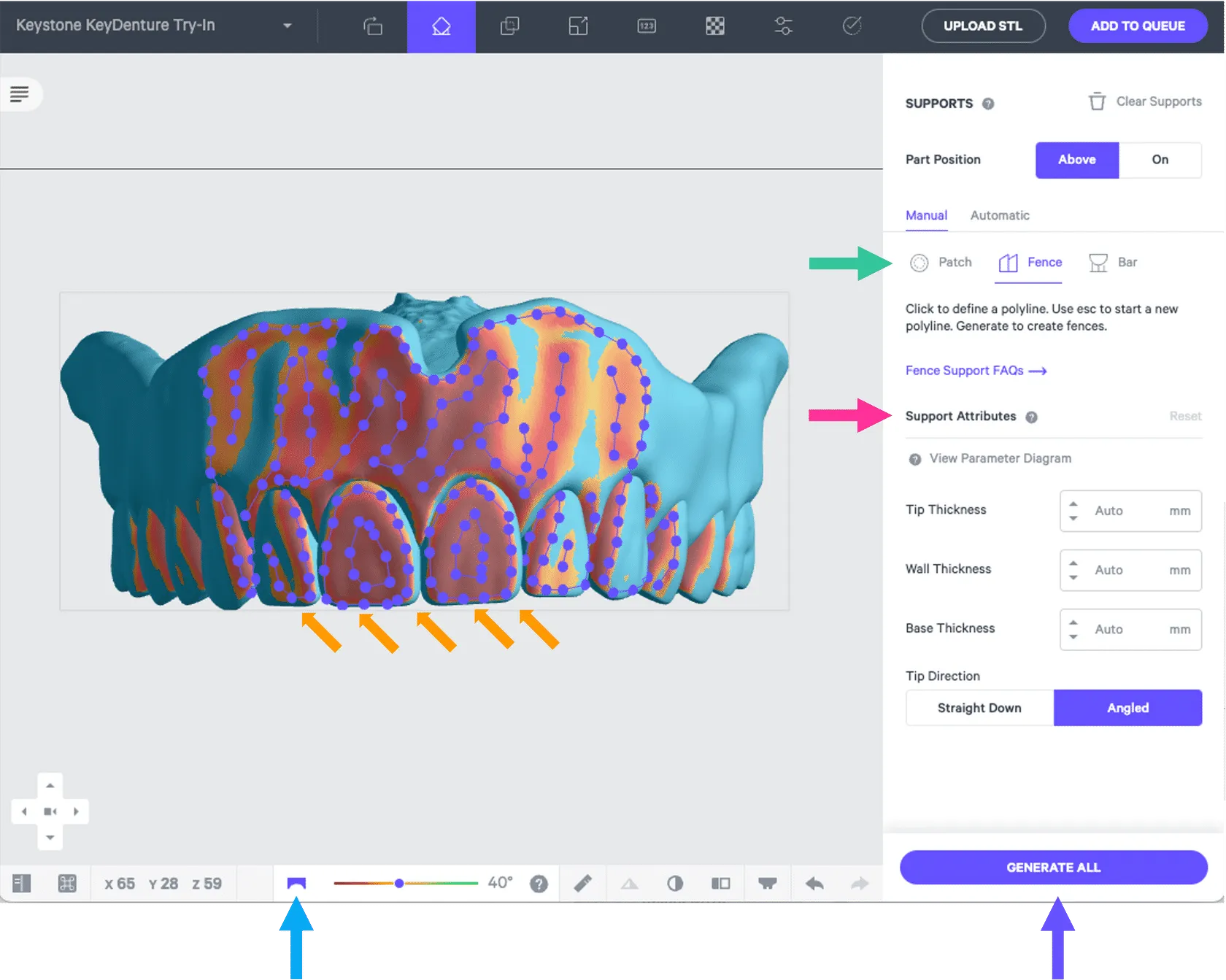The height and width of the screenshot is (980, 1226).
Task: Set Tip Direction to Angled
Action: click(1128, 708)
